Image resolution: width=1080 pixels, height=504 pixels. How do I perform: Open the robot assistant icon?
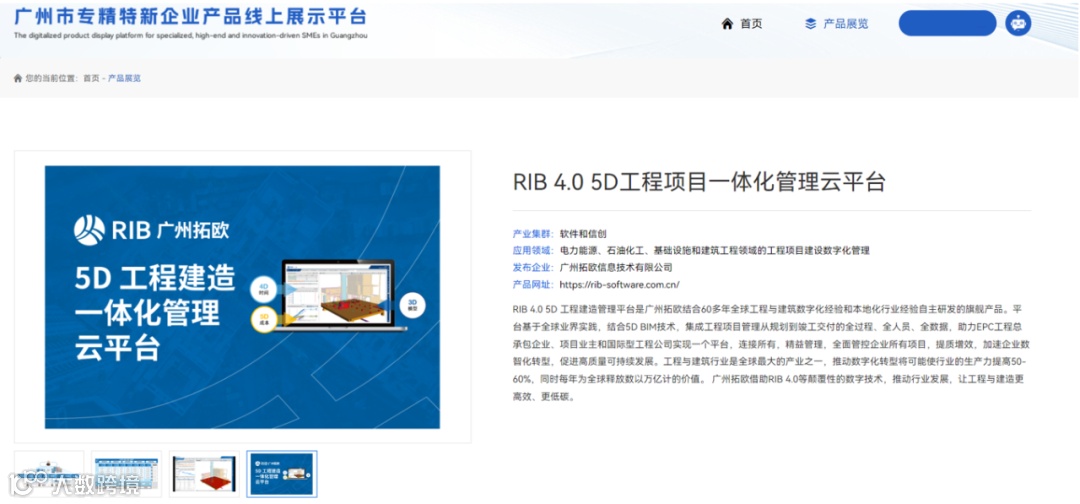[1018, 23]
